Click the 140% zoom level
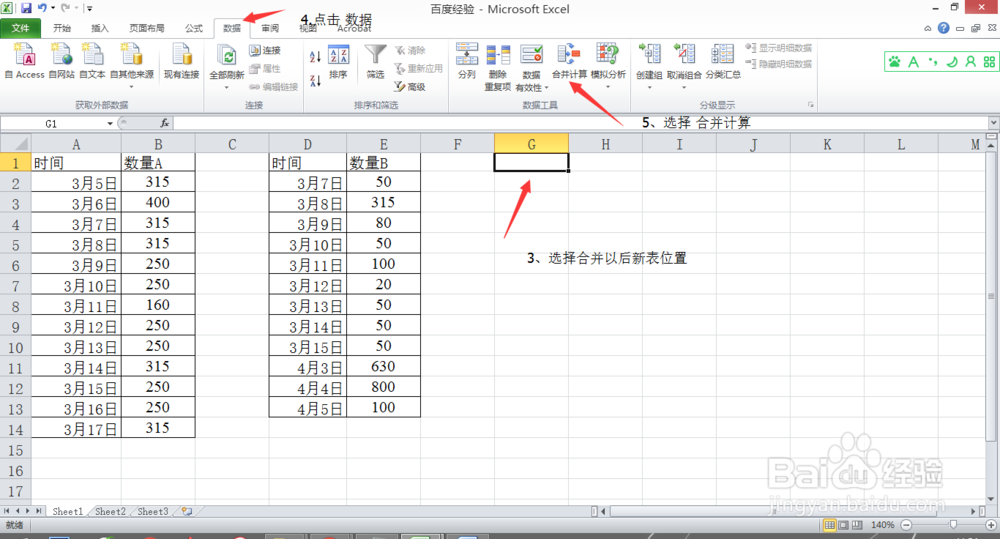 [883, 525]
